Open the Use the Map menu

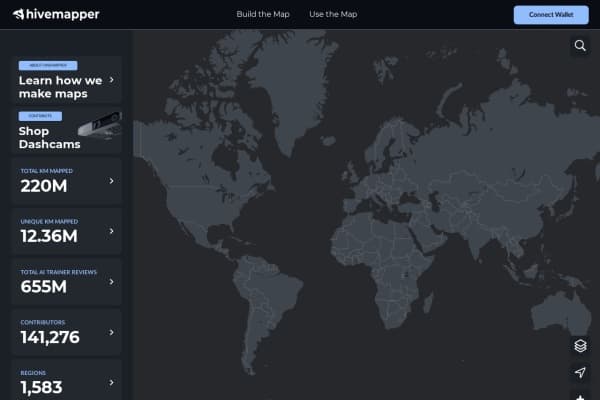[x=333, y=14]
